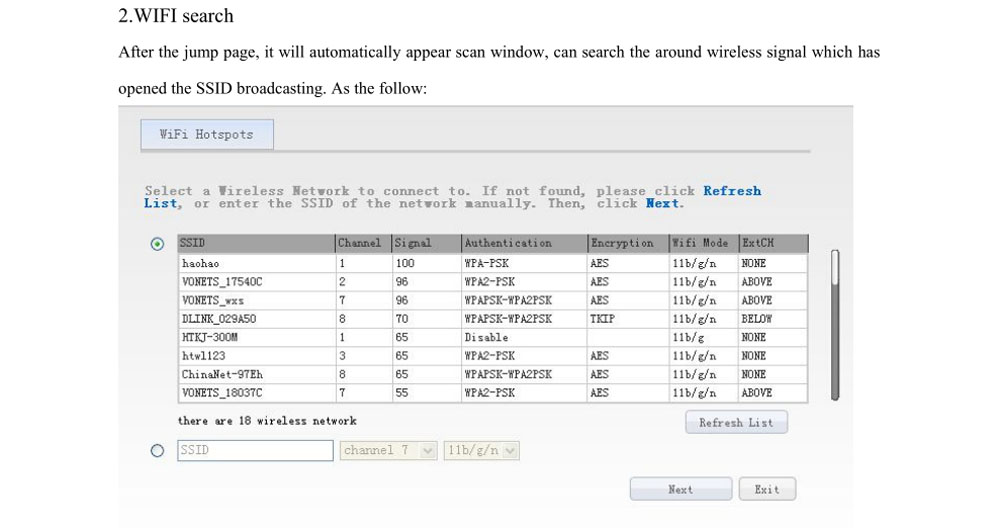
Task: Select the SSID list radio button
Action: tap(157, 244)
